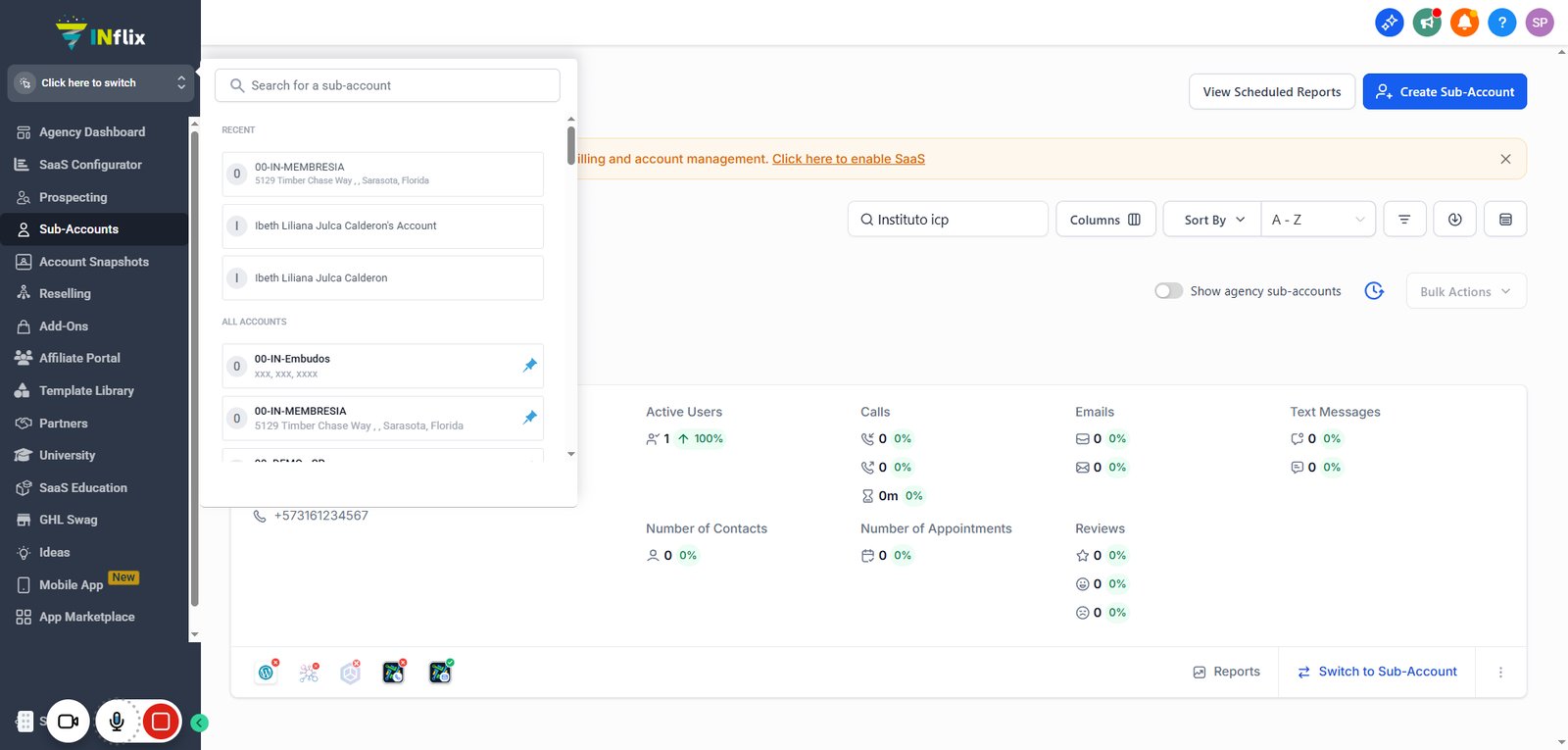Open the Columns dropdown
Viewport: 1568px width, 750px height.
point(1105,220)
